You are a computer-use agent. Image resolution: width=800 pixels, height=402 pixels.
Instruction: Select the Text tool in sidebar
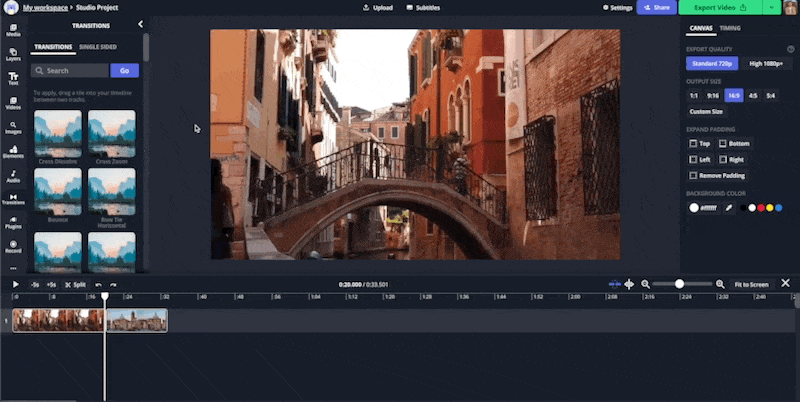point(13,77)
